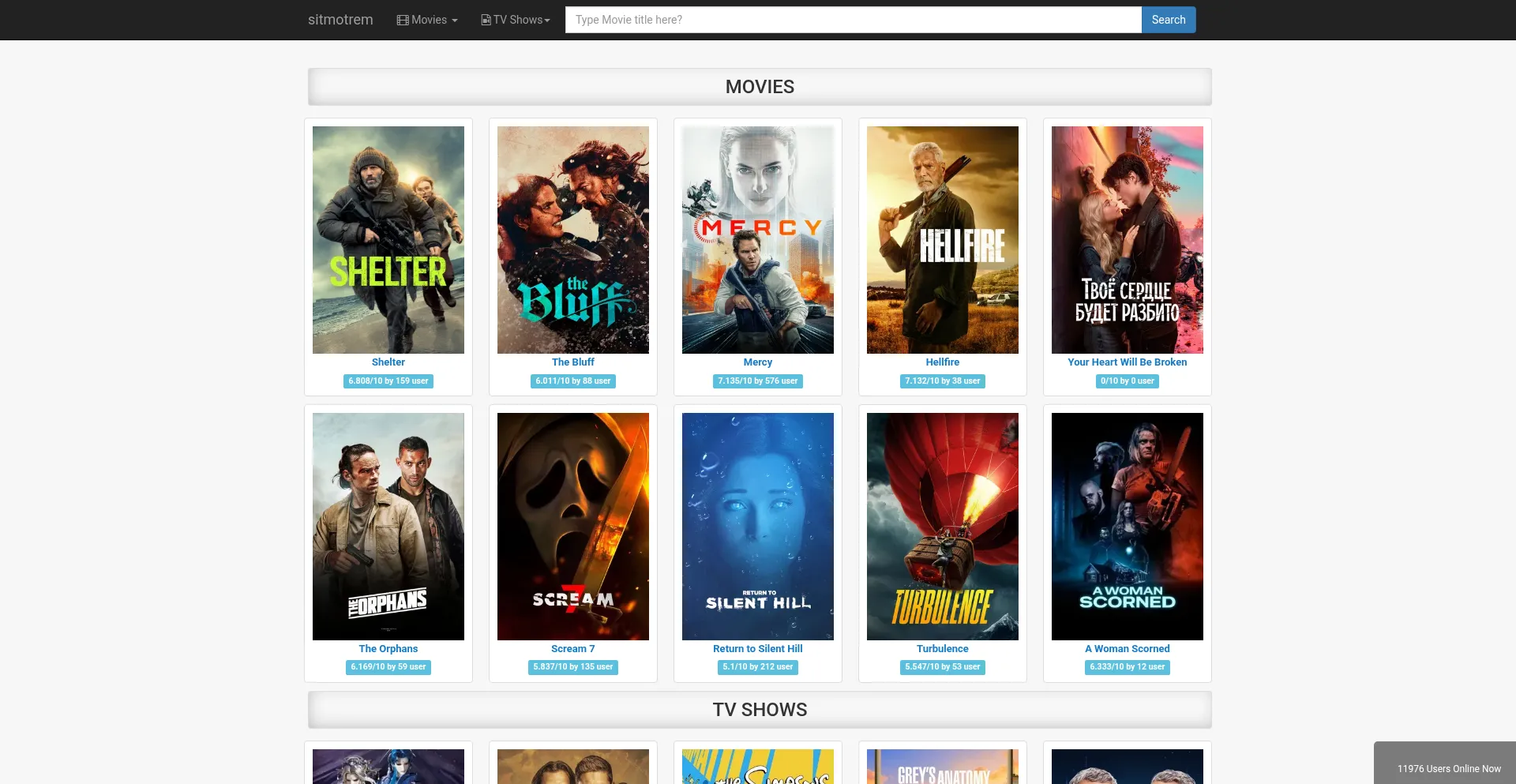The image size is (1516, 784).
Task: Open Your Heart Will Be Broken poster
Action: (1128, 240)
